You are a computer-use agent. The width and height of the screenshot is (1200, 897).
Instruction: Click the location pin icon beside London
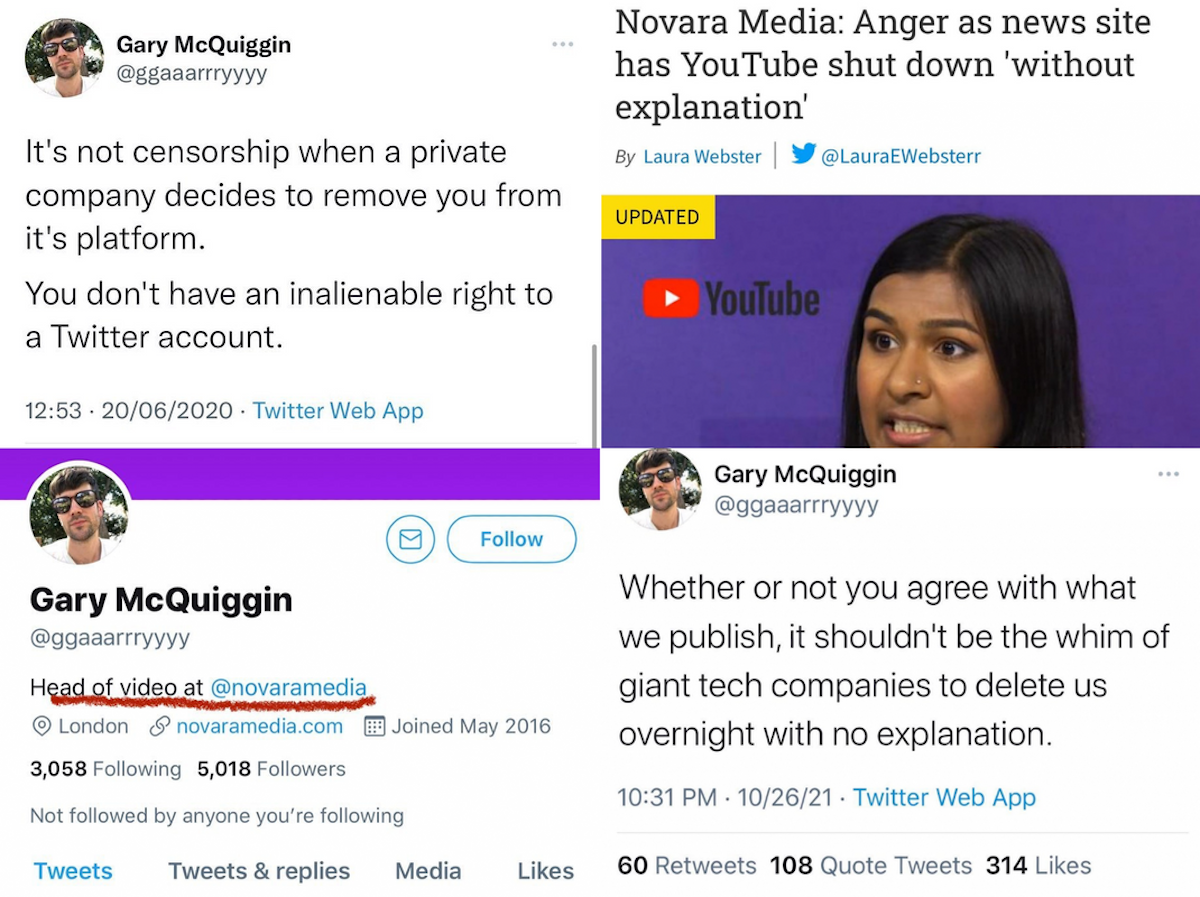click(42, 727)
